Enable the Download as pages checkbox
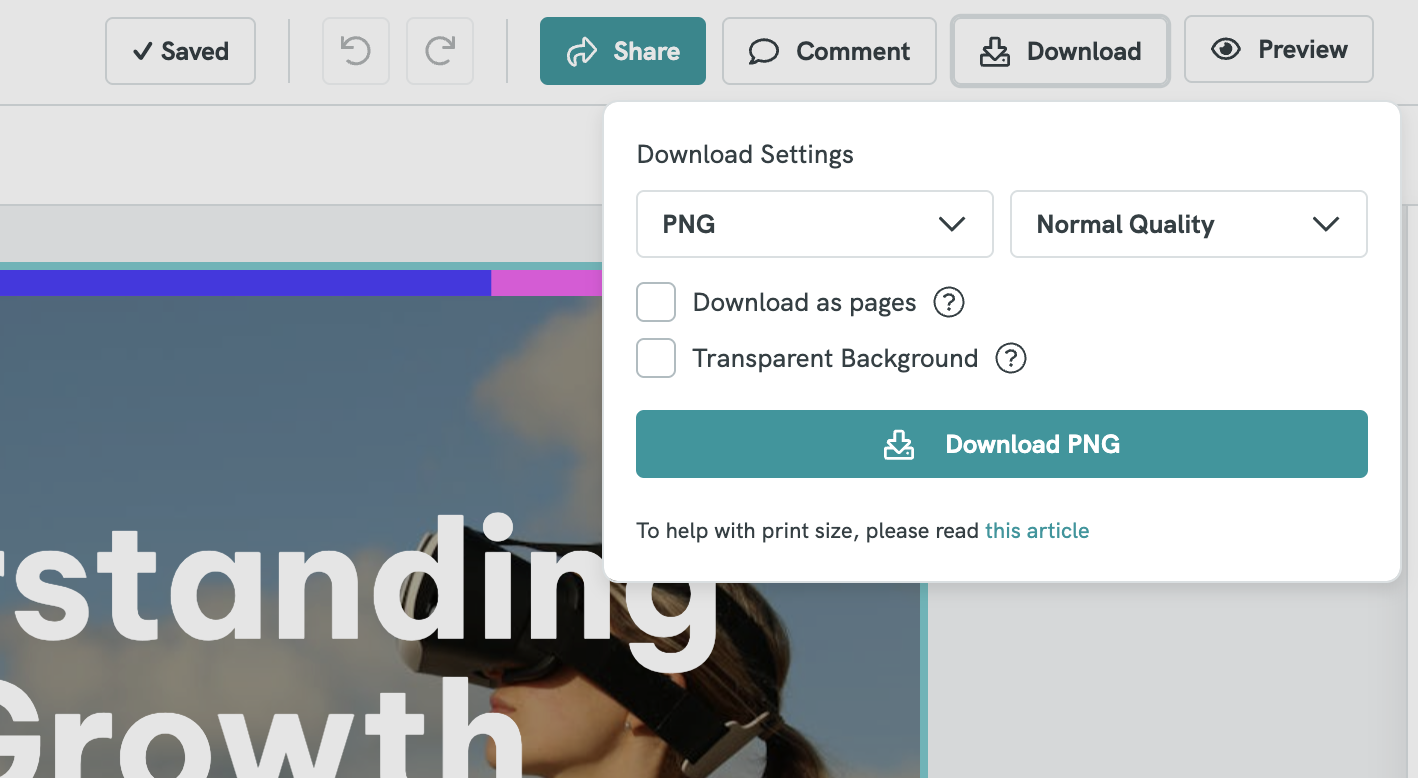Viewport: 1418px width, 778px height. pos(656,302)
